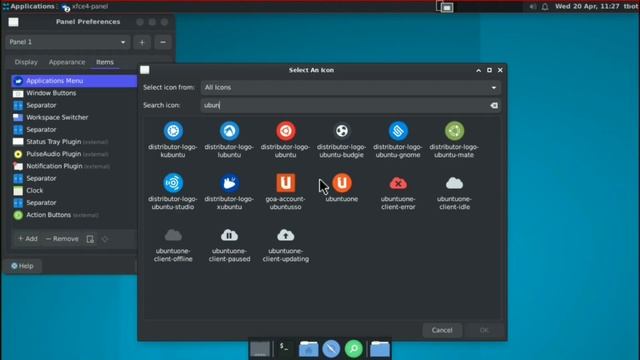Clear the search icon text field
Screen dimensions: 640x360
point(494,105)
